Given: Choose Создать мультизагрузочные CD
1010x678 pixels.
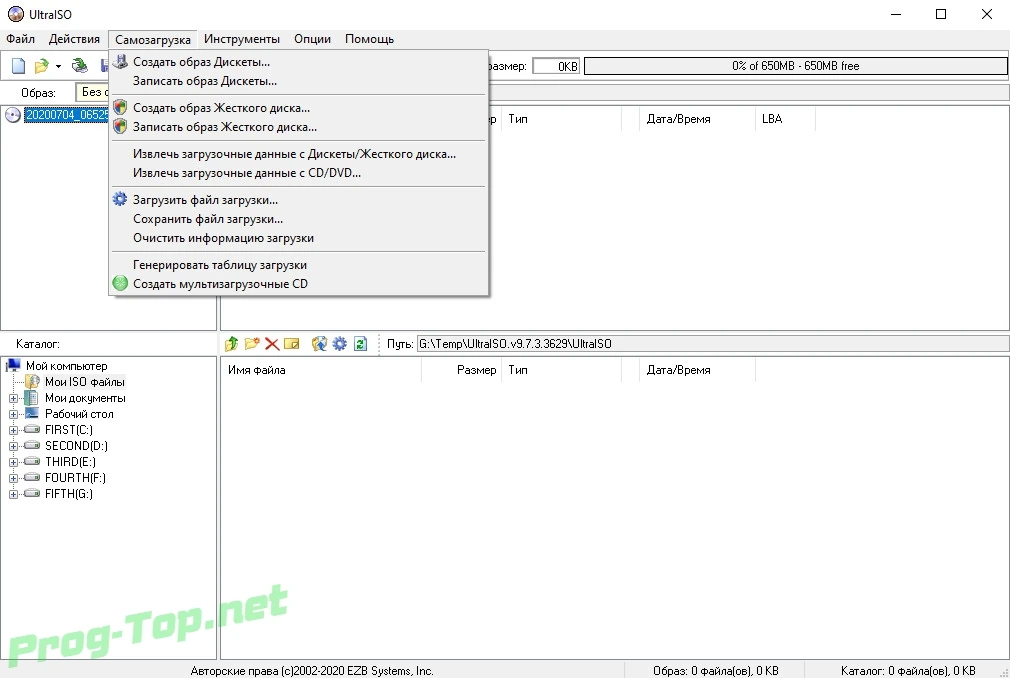Looking at the screenshot, I should [x=298, y=284].
